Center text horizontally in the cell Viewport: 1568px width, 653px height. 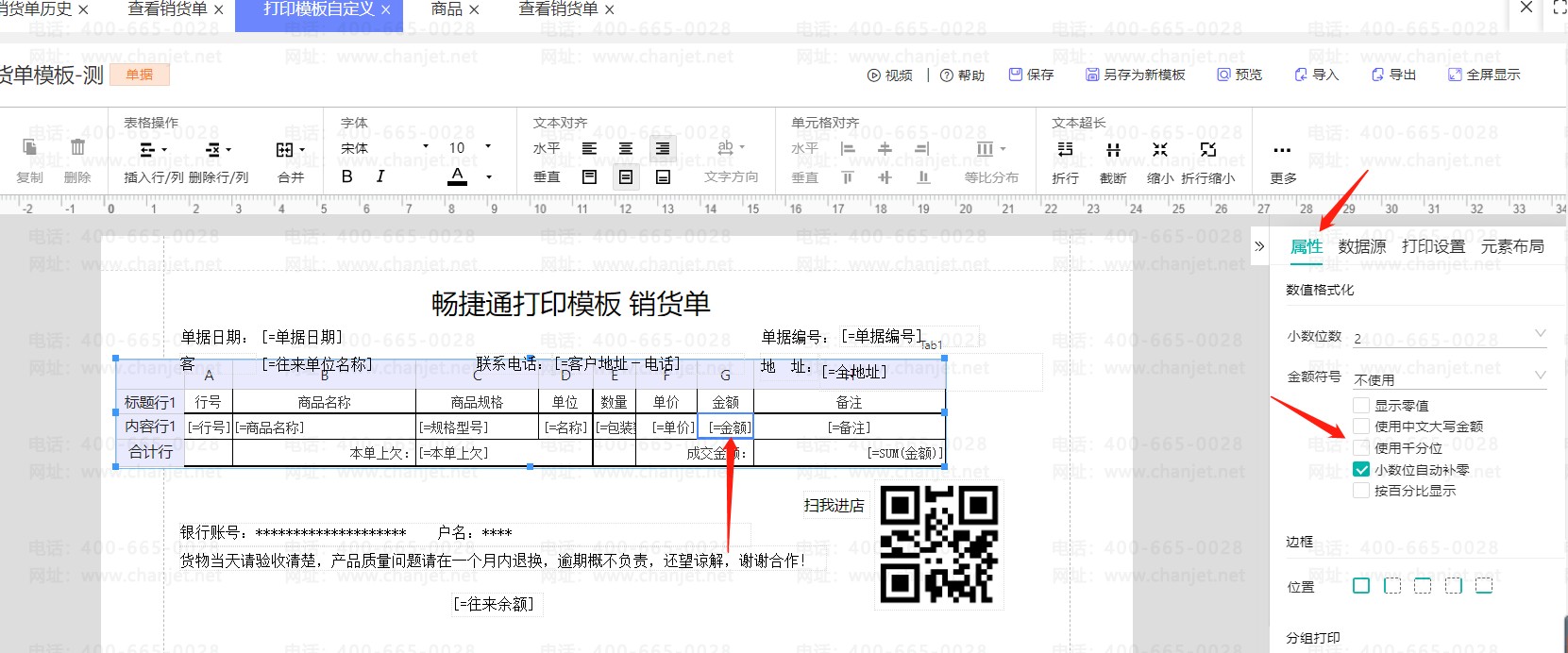pyautogui.click(x=625, y=149)
